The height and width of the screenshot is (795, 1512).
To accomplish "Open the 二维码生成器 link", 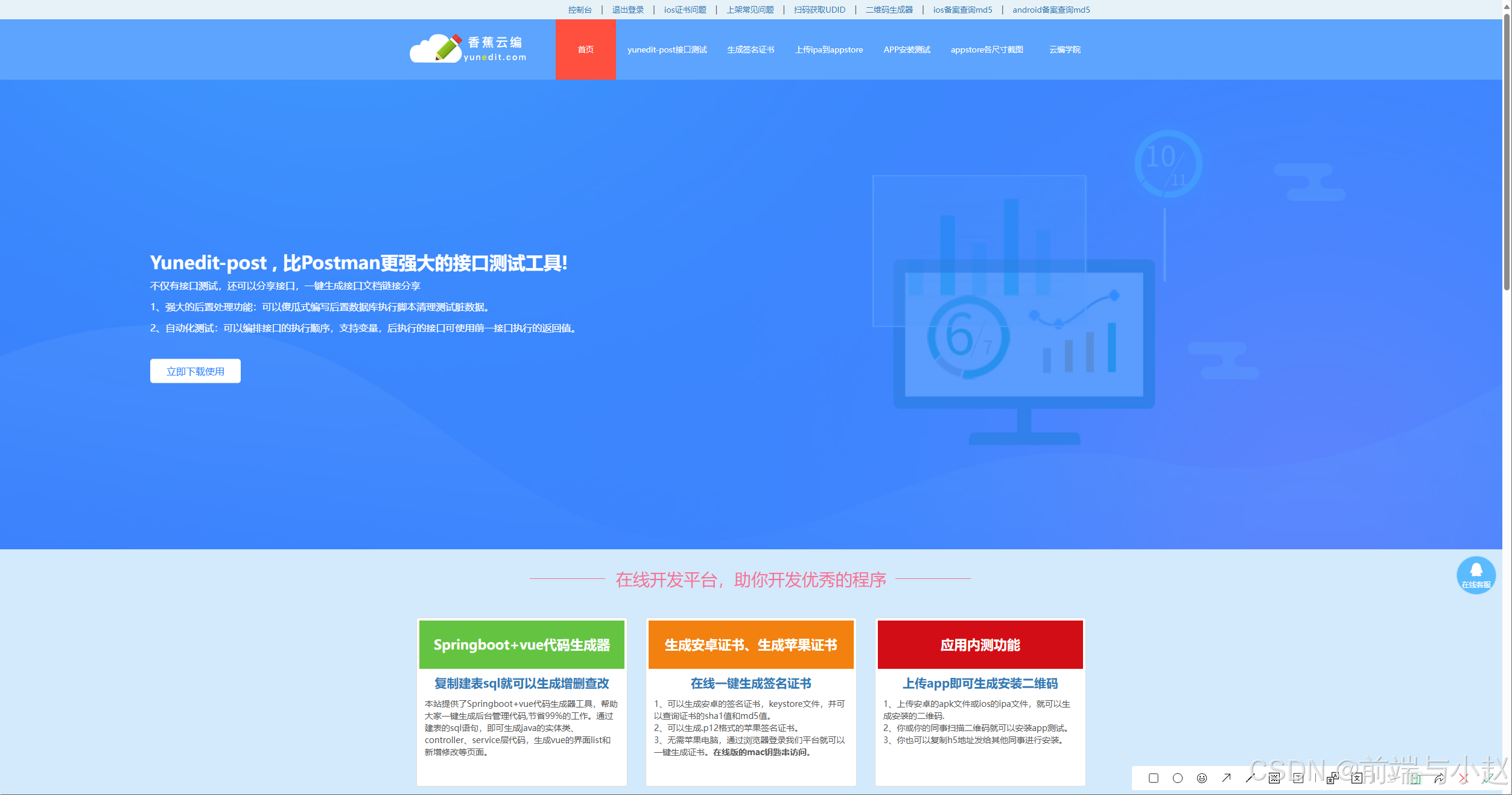I will point(889,10).
